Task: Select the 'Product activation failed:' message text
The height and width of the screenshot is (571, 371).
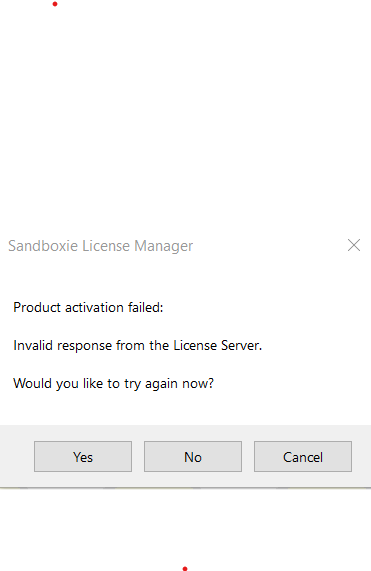Action: click(88, 307)
